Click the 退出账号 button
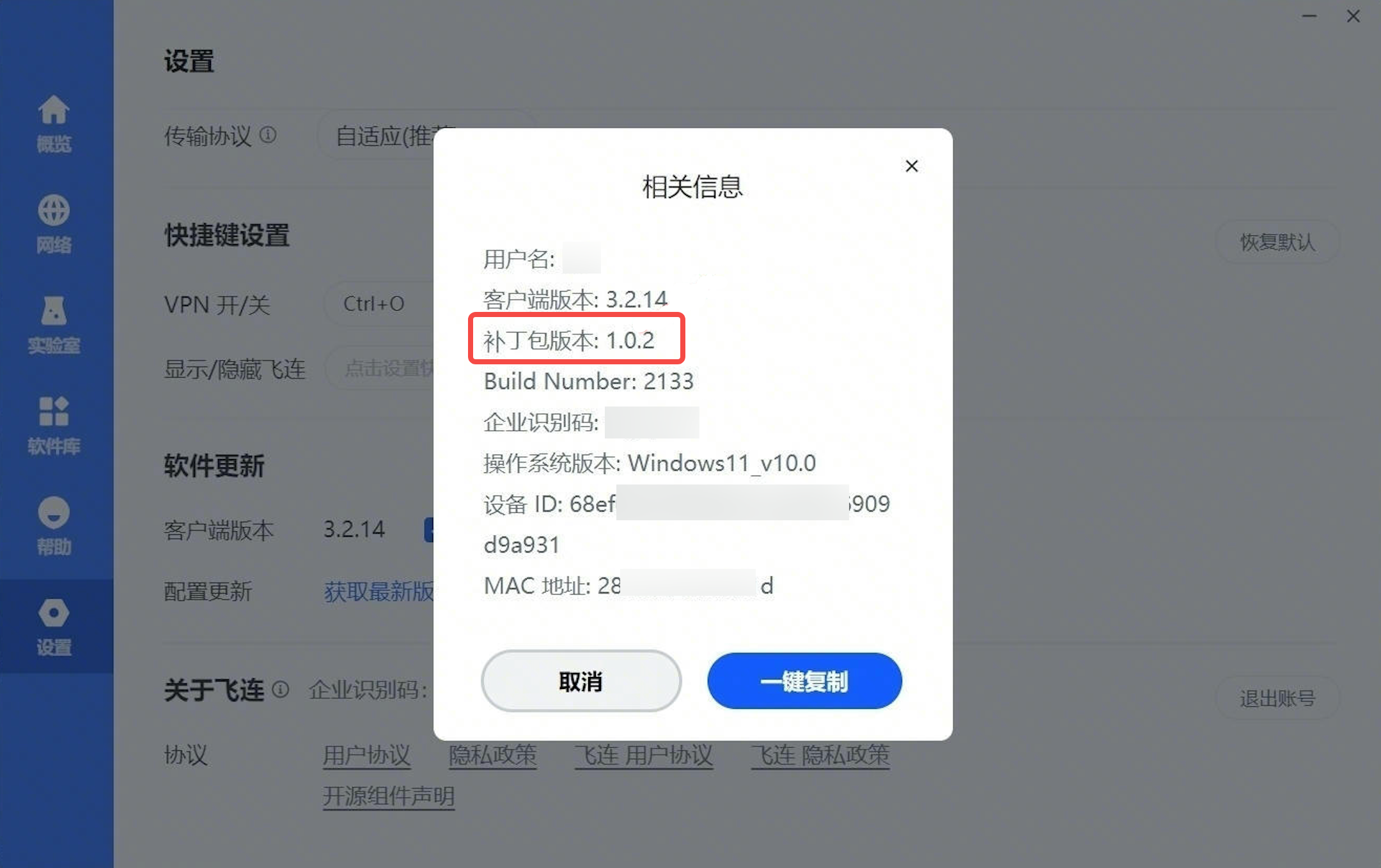This screenshot has width=1381, height=868. pyautogui.click(x=1277, y=698)
